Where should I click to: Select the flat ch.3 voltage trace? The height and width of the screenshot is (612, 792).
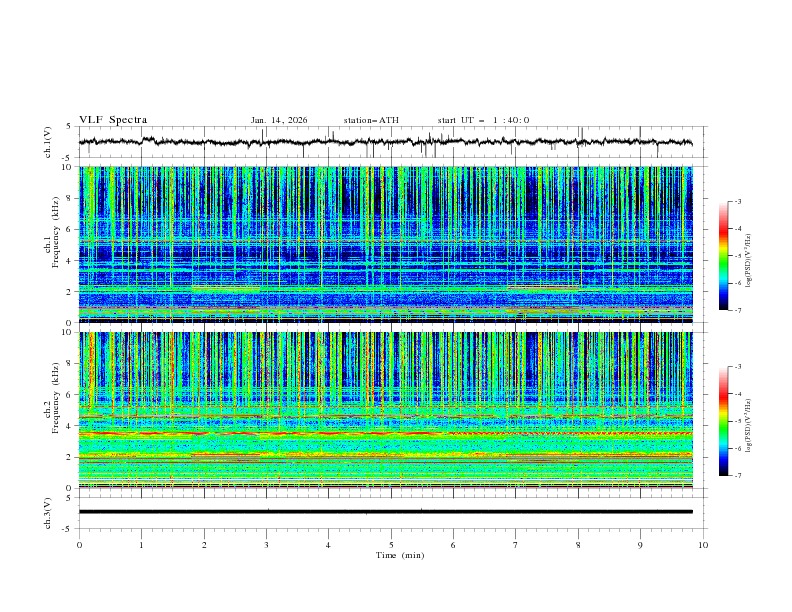click(390, 511)
